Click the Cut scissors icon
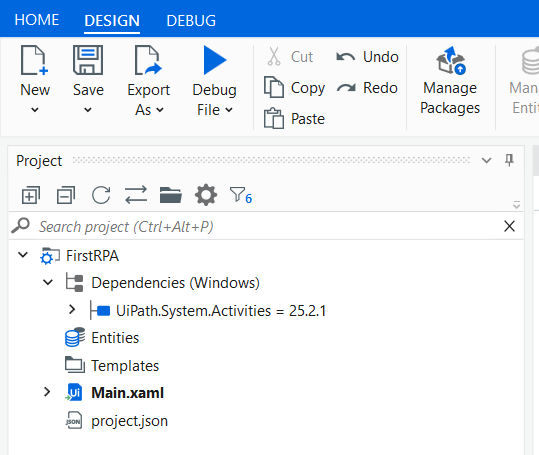 (x=274, y=56)
